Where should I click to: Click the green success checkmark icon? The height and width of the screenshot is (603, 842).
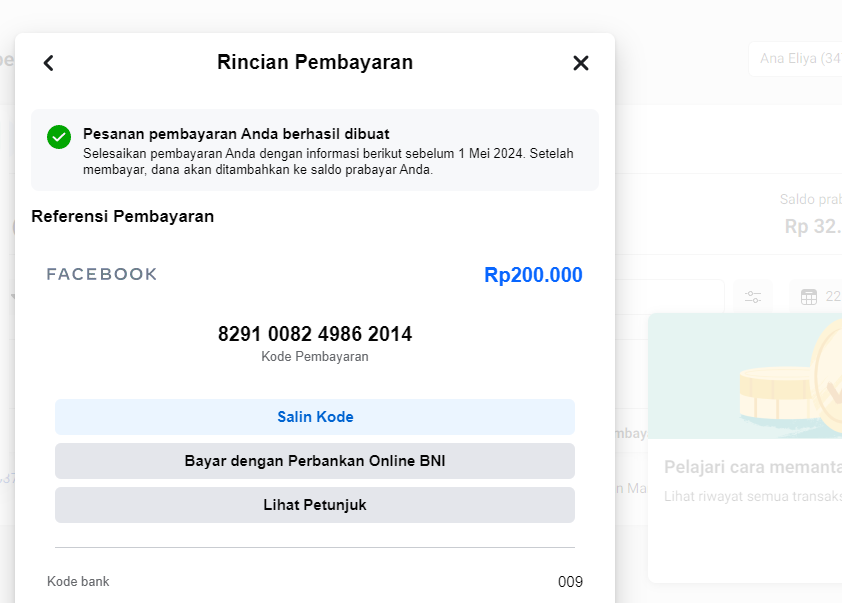click(x=59, y=137)
